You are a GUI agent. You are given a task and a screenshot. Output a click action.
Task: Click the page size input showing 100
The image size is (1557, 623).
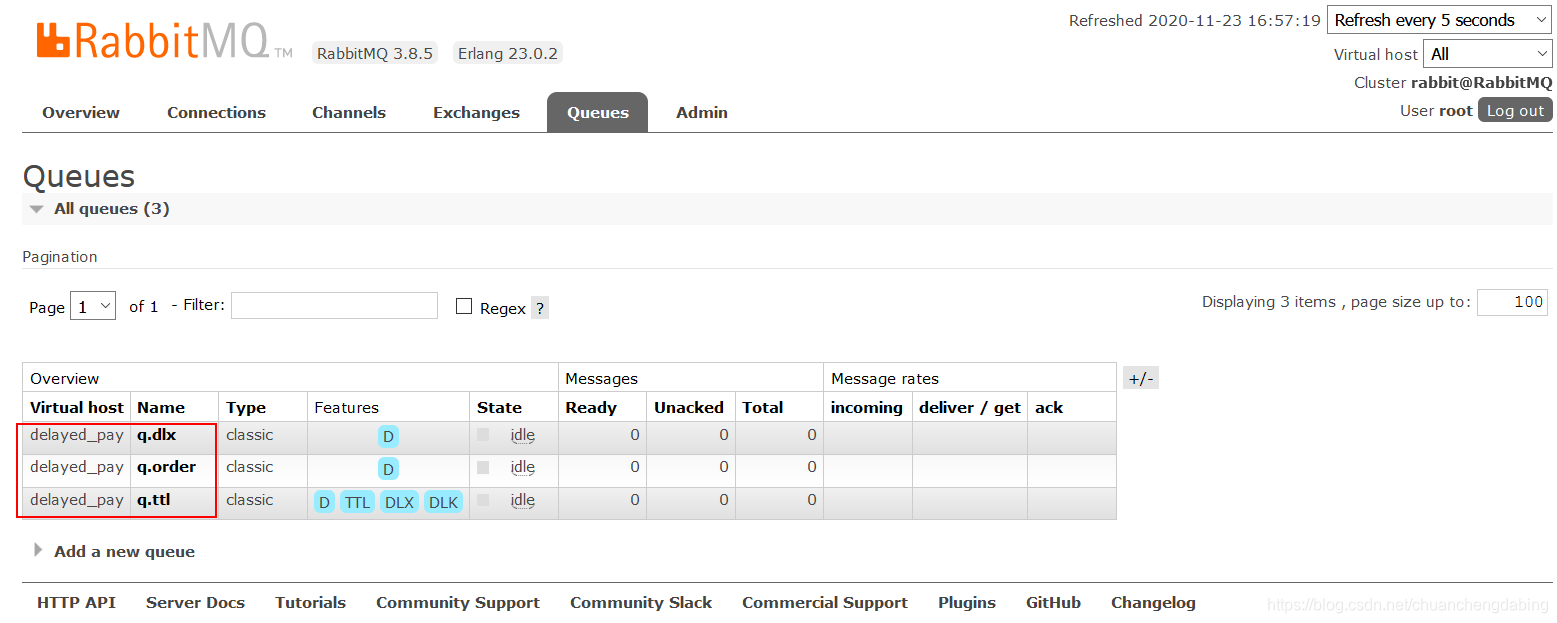1512,302
